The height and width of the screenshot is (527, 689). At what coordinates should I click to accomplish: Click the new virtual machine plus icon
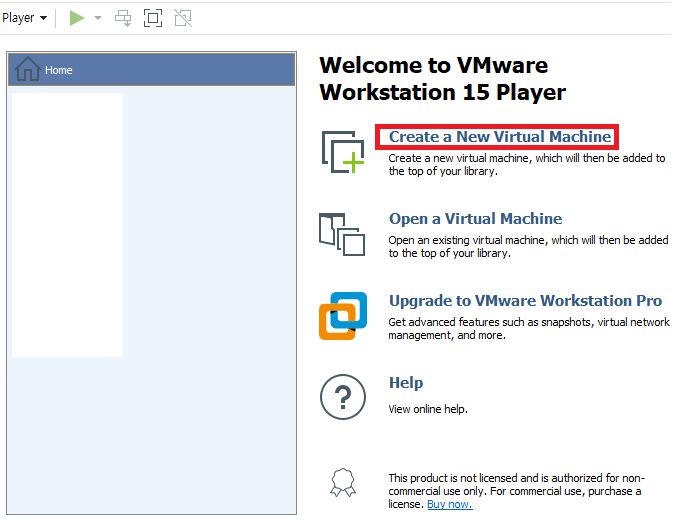pos(343,152)
